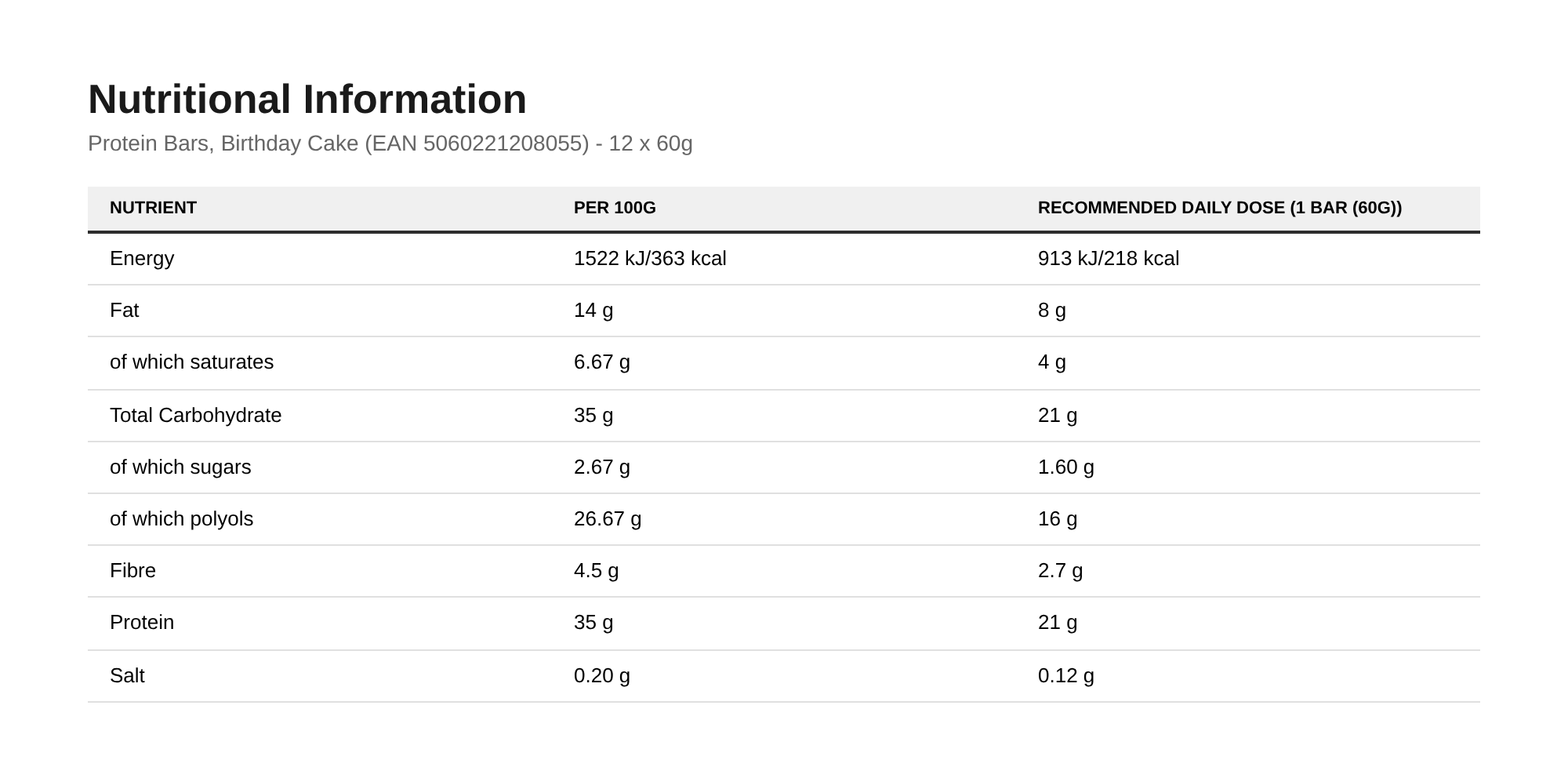1568x778 pixels.
Task: Click the 1.60 g sugars per bar value
Action: point(1066,467)
